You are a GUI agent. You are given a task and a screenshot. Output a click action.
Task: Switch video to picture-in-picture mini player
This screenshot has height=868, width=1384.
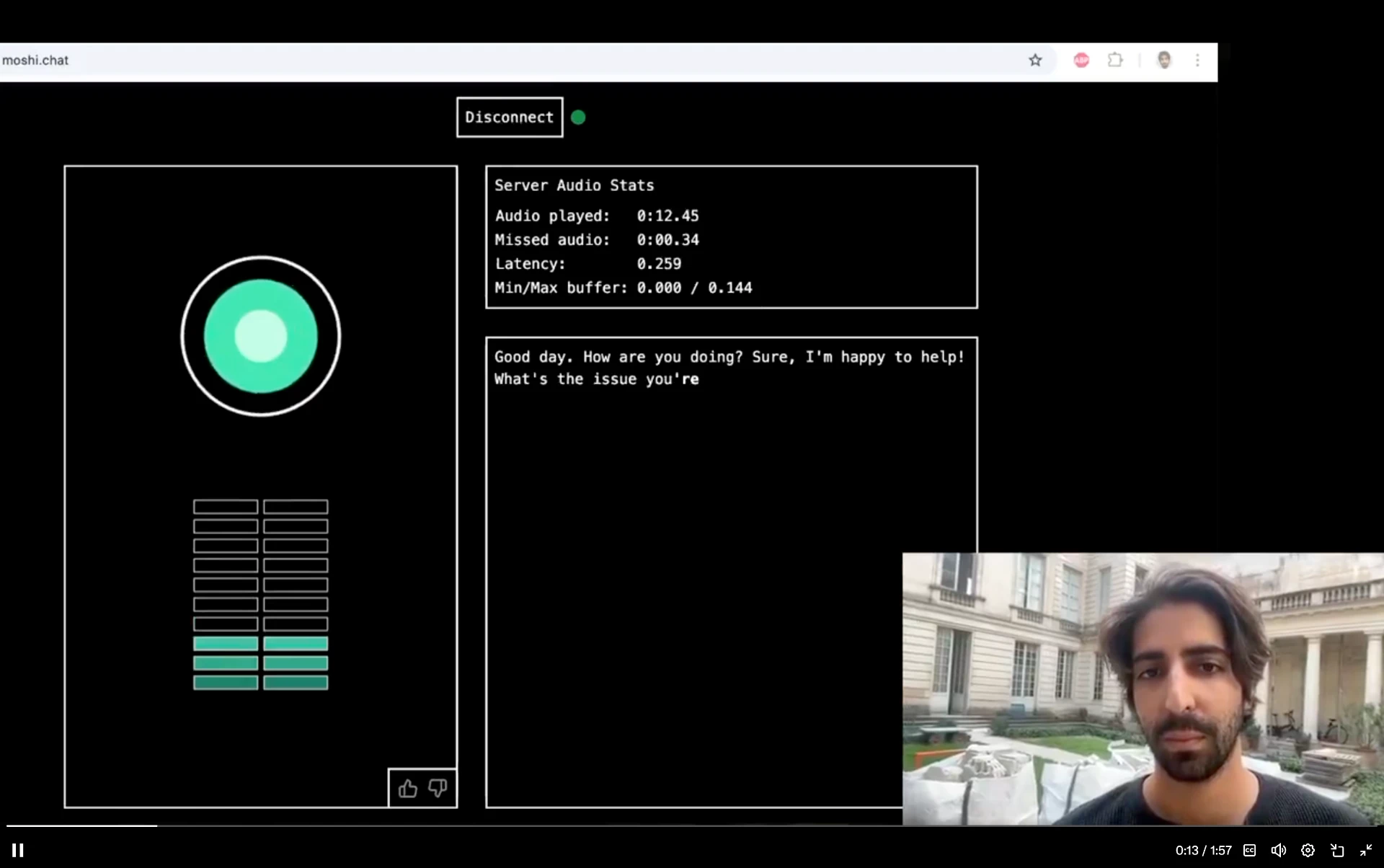(1337, 851)
